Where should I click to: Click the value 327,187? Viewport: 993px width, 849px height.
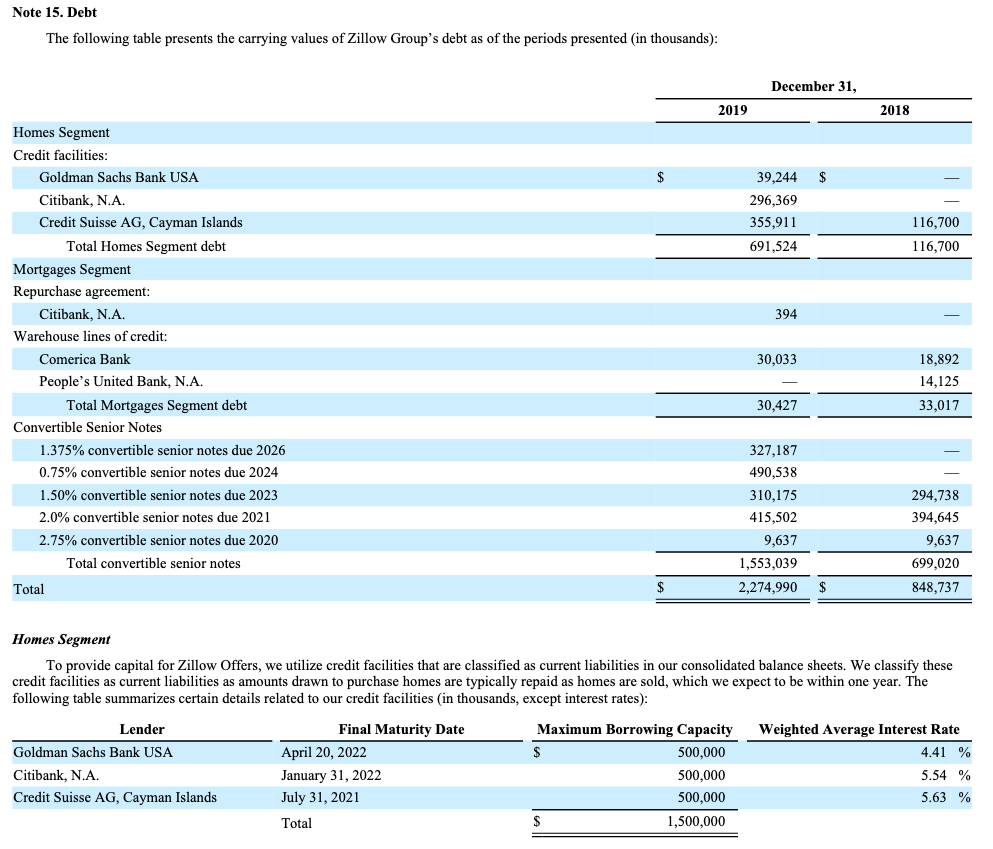773,450
